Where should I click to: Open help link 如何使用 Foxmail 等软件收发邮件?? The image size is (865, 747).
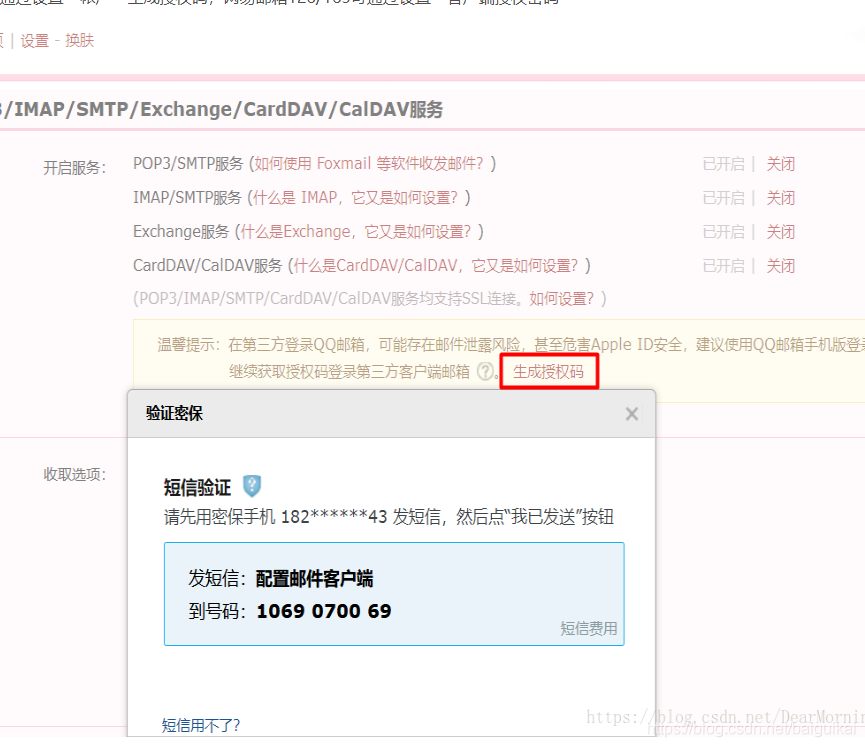coord(369,164)
